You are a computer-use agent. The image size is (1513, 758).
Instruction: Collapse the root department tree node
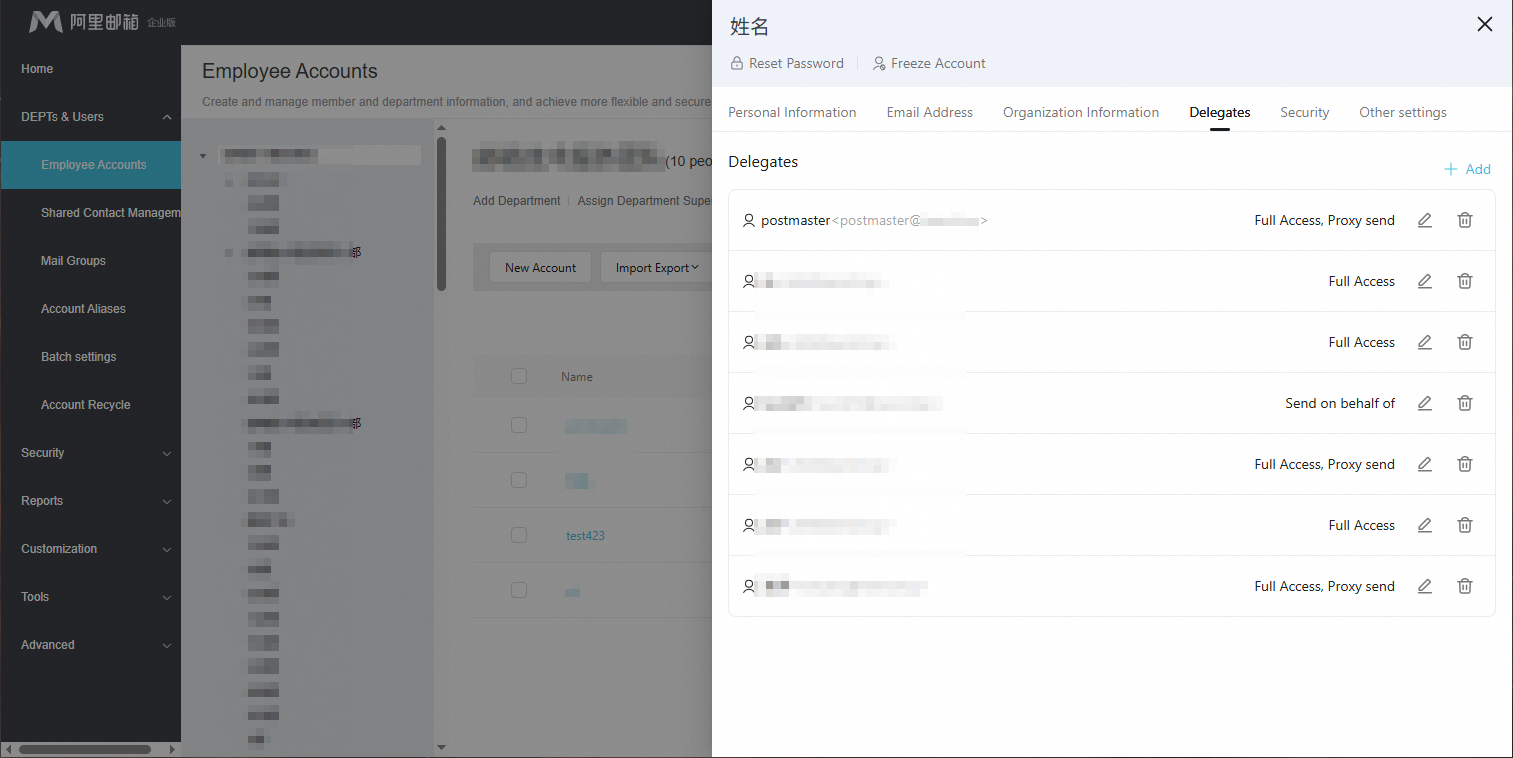(x=203, y=155)
